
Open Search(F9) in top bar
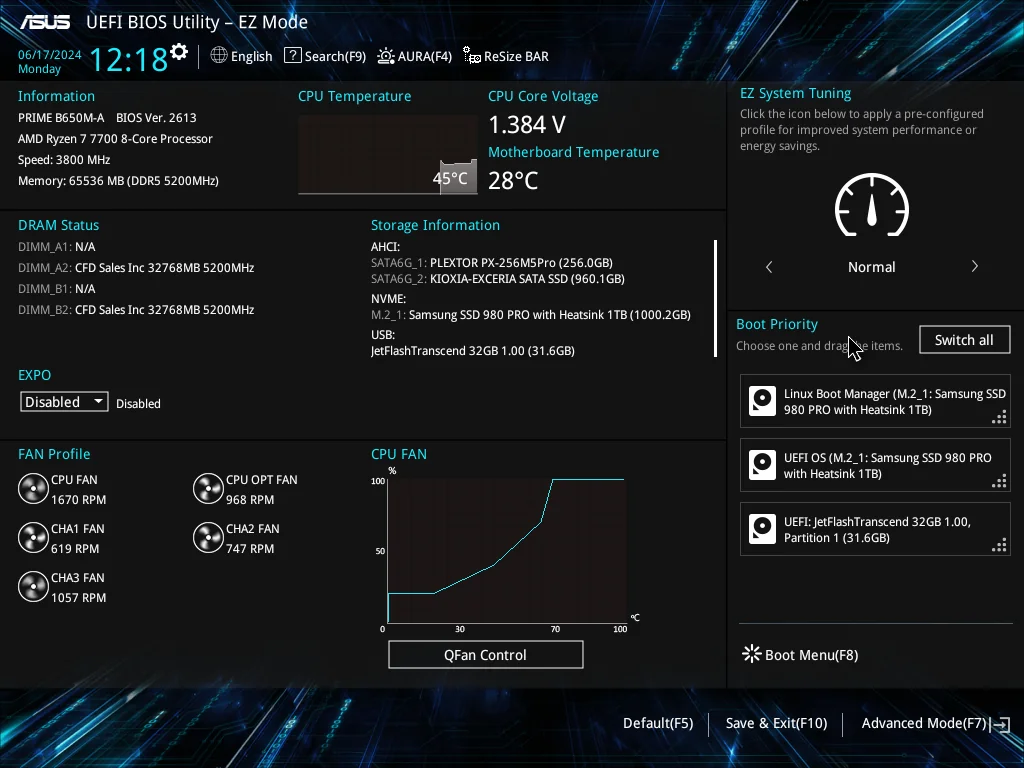click(325, 56)
